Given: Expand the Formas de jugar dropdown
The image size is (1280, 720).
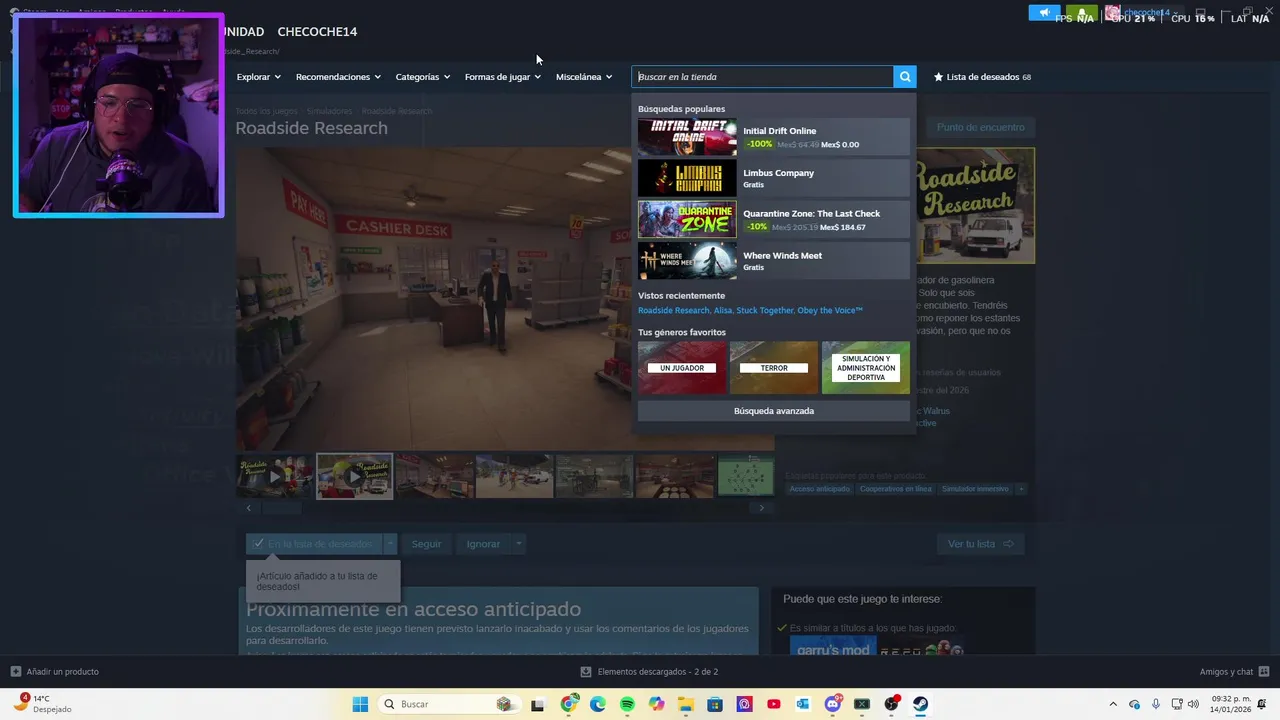Looking at the screenshot, I should (x=503, y=77).
